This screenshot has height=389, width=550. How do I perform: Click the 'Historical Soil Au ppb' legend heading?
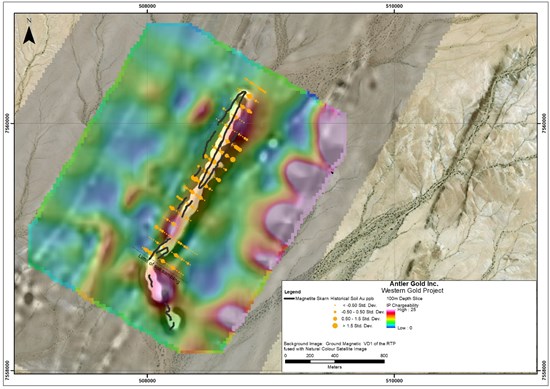tap(352, 299)
